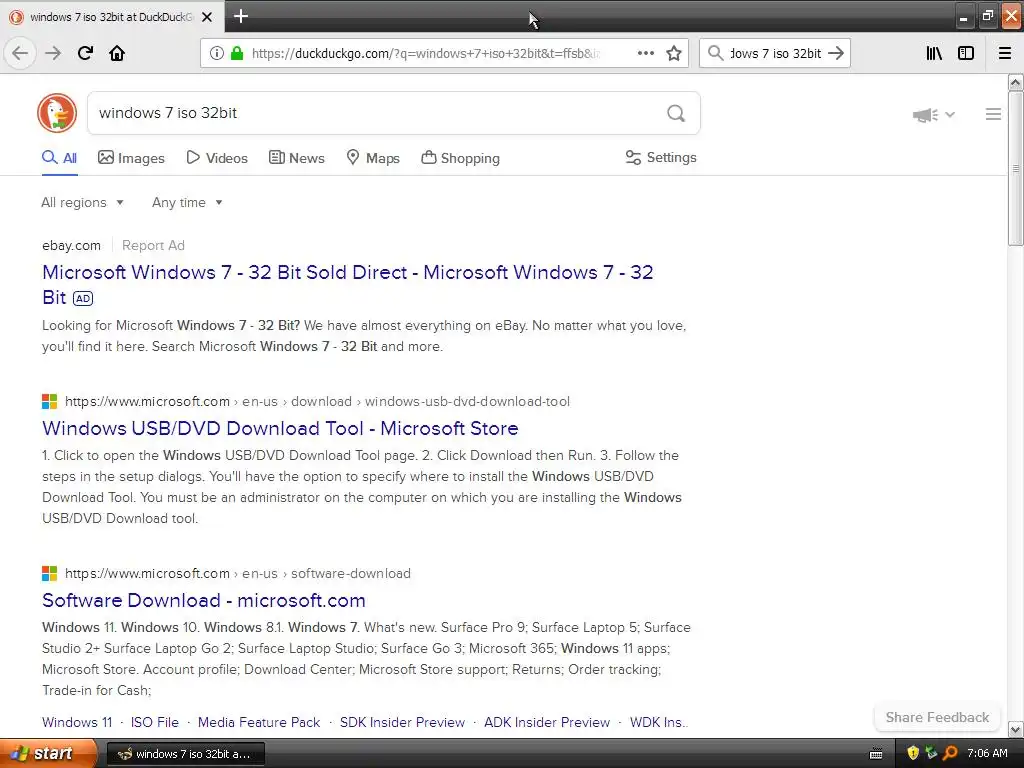Screen dimensions: 1024x768
Task: Open Windows USB/DVD Download Tool result
Action: 280,428
